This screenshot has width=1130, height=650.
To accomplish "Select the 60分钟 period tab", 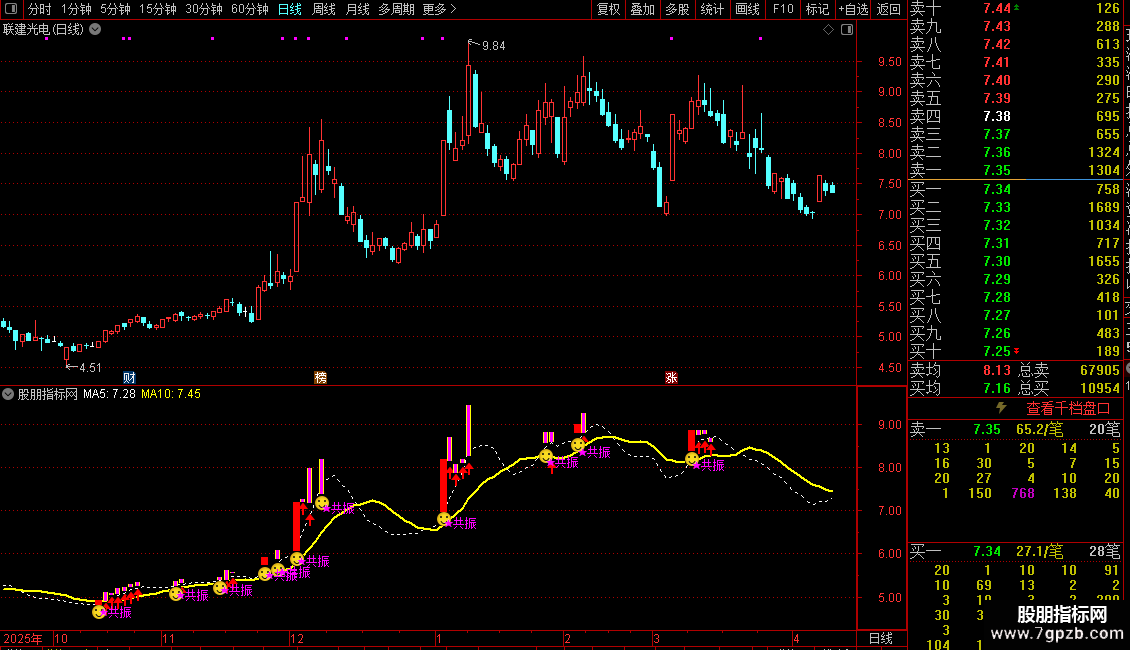I will pos(249,9).
